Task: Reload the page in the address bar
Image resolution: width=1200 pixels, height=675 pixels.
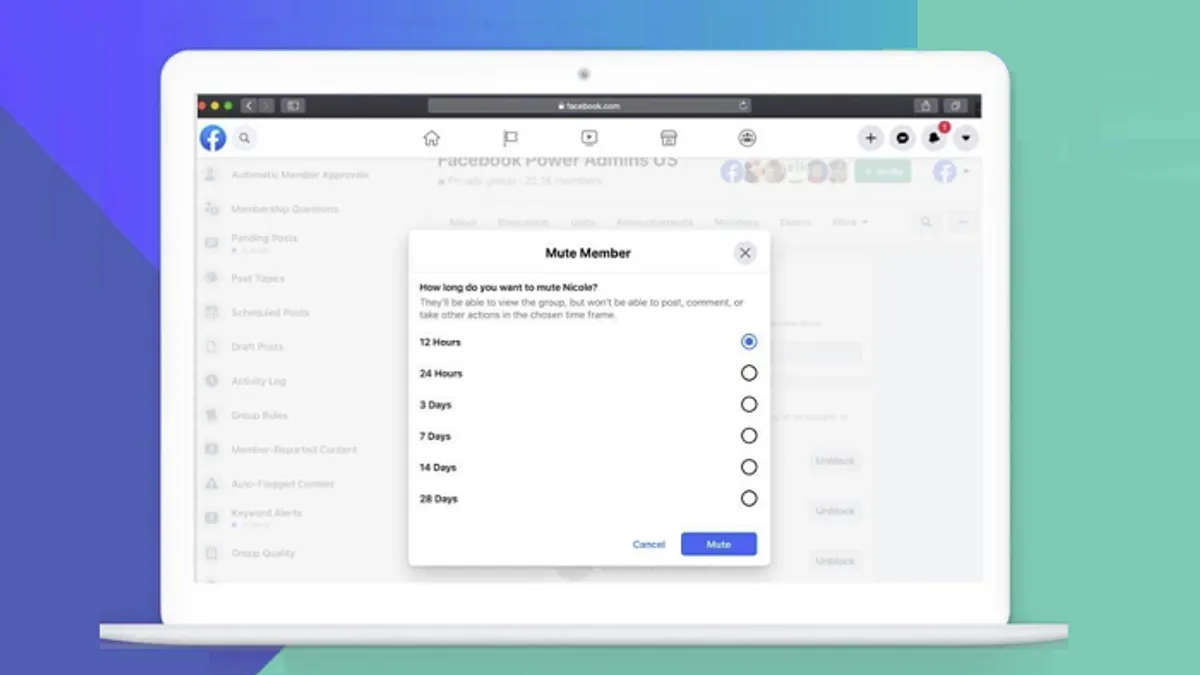Action: pos(743,105)
